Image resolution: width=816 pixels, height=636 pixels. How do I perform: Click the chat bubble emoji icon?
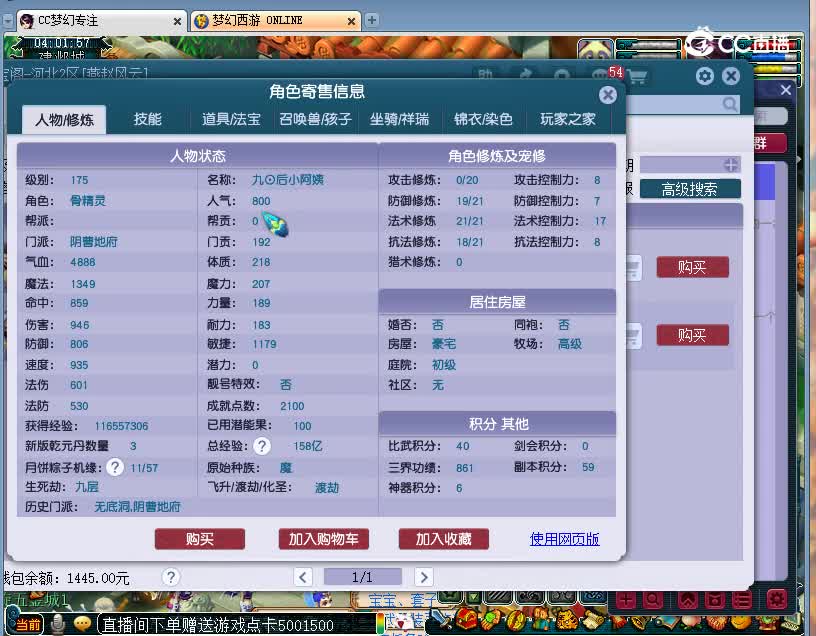(82, 623)
